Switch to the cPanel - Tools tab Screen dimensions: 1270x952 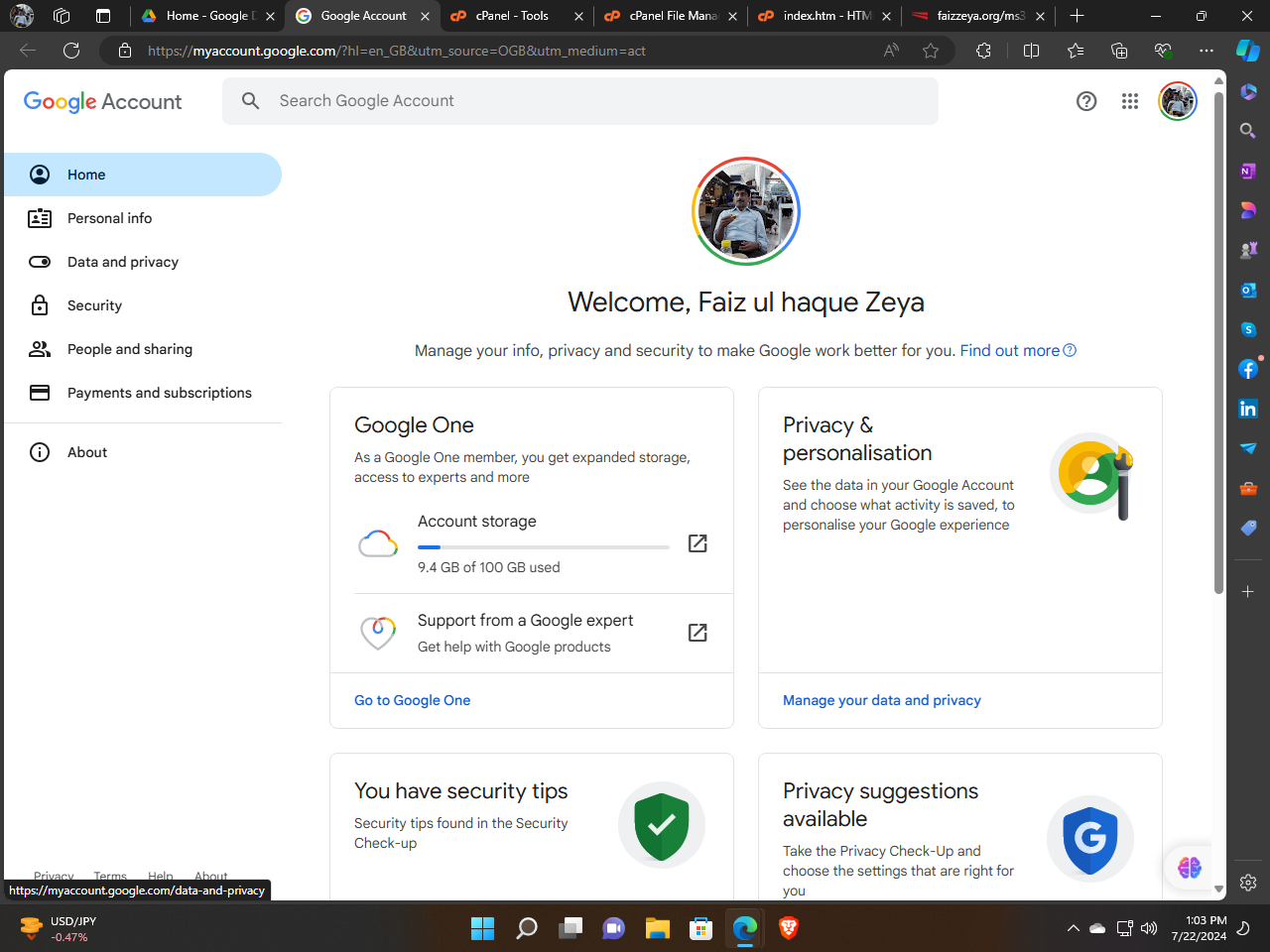click(x=512, y=16)
